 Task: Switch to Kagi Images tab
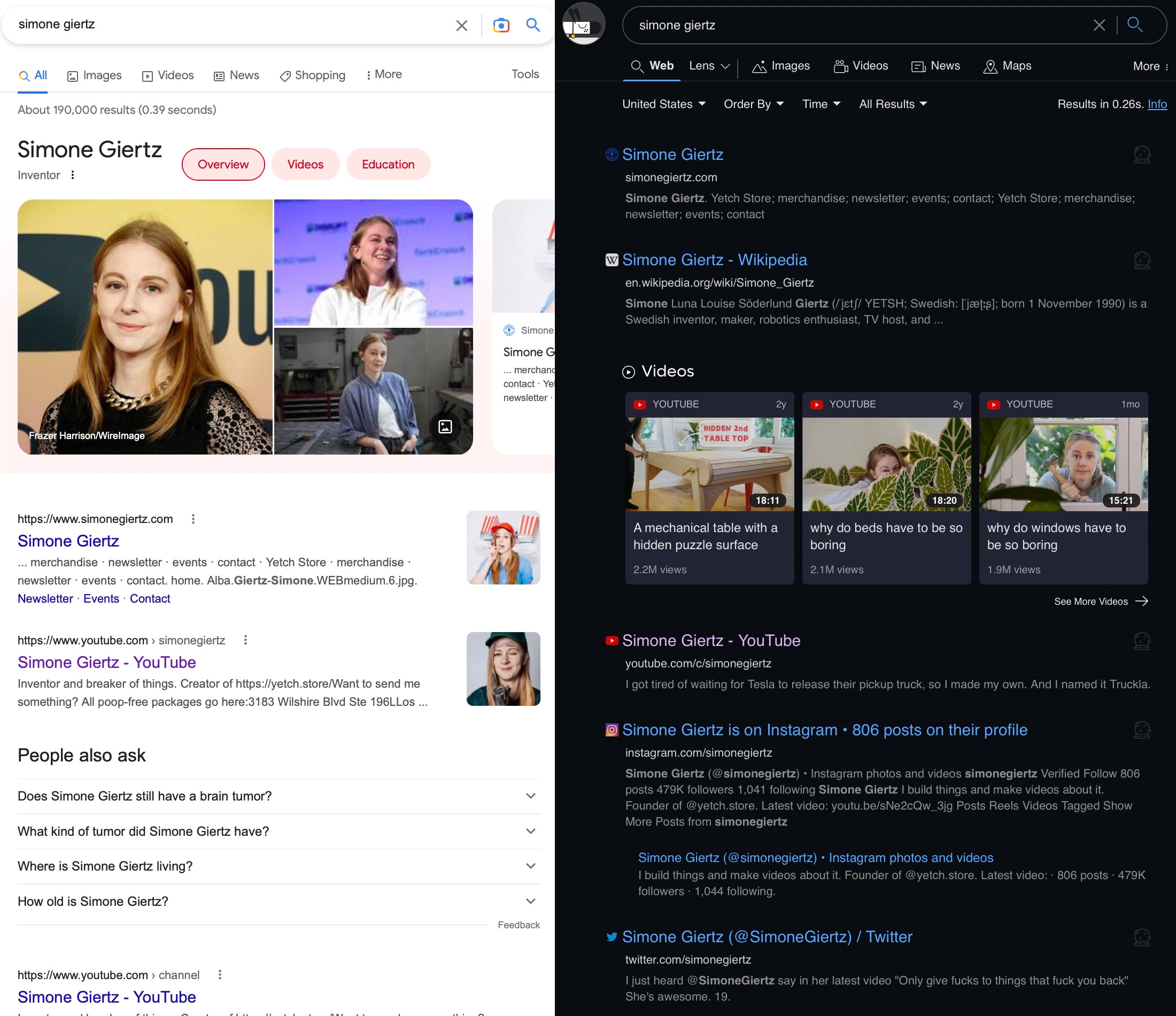coord(781,66)
